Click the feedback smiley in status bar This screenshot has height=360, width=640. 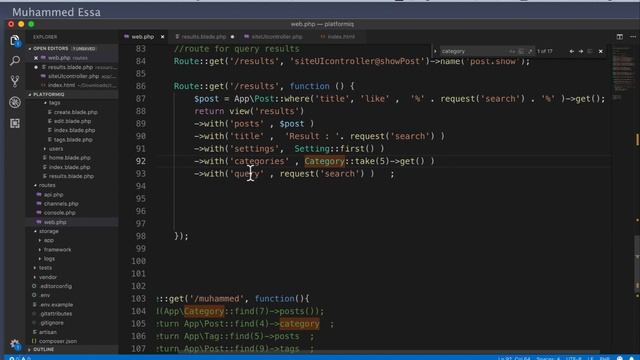[620, 358]
